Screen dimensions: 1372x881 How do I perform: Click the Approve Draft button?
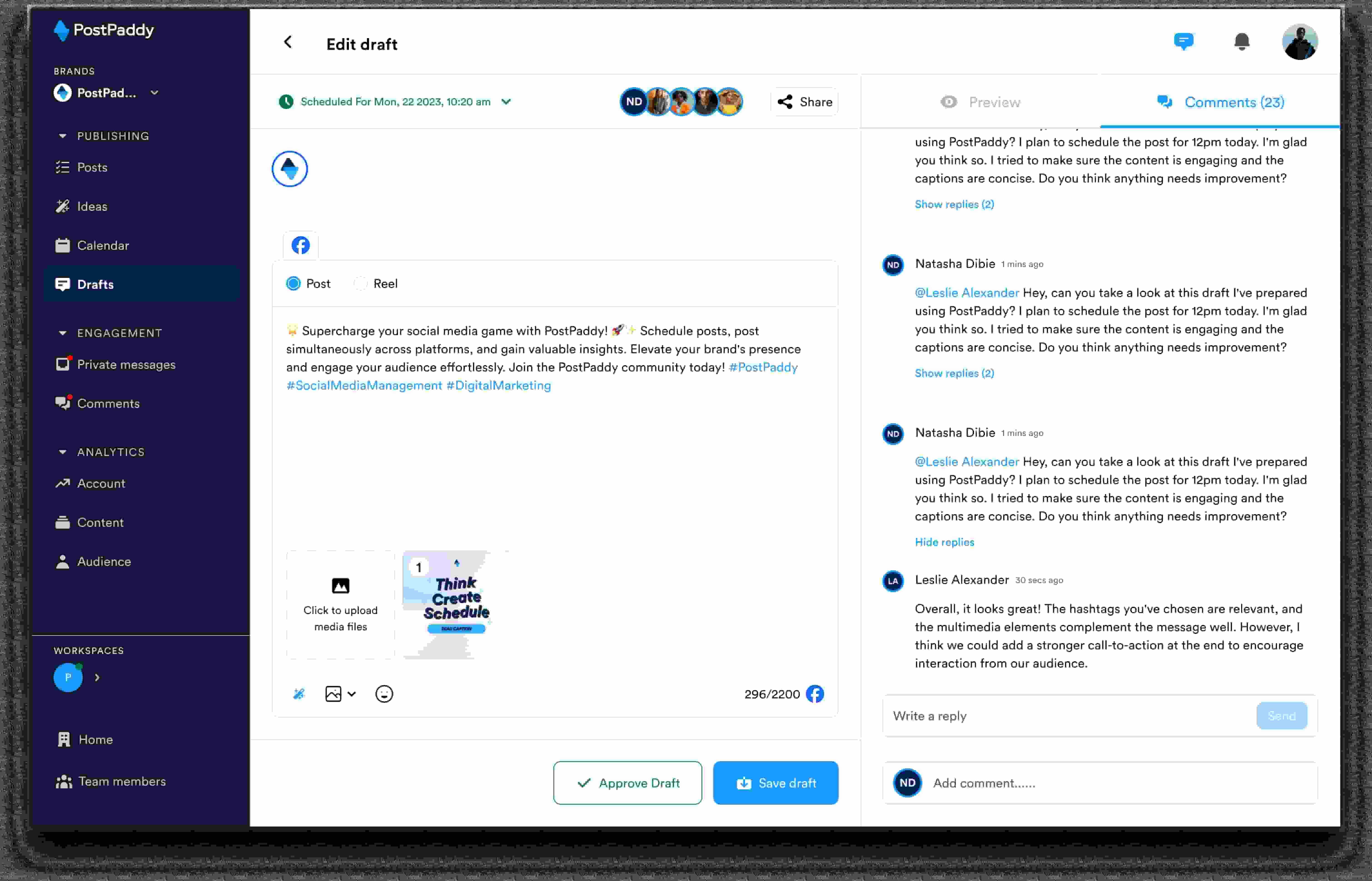(628, 783)
